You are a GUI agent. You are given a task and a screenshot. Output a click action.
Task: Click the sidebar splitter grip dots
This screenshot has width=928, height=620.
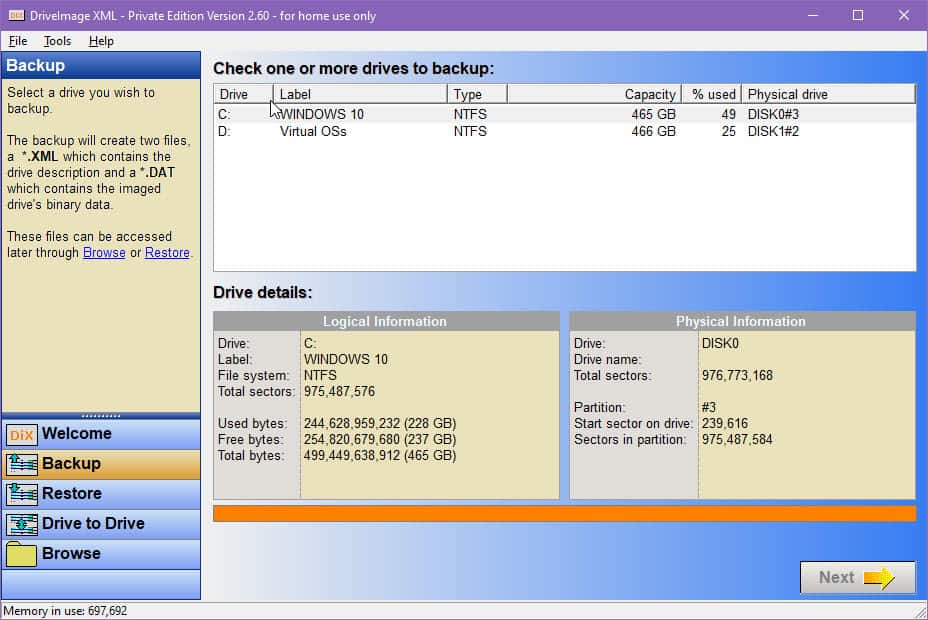[101, 416]
